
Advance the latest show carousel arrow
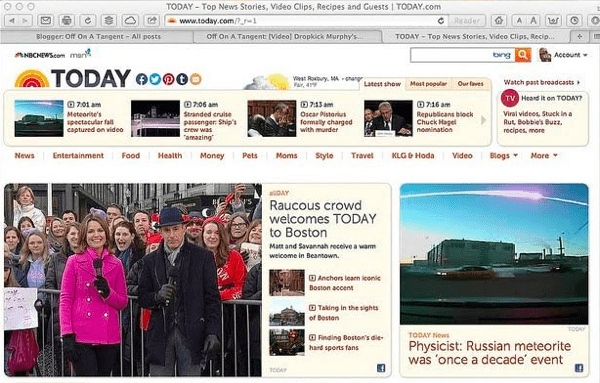[484, 120]
